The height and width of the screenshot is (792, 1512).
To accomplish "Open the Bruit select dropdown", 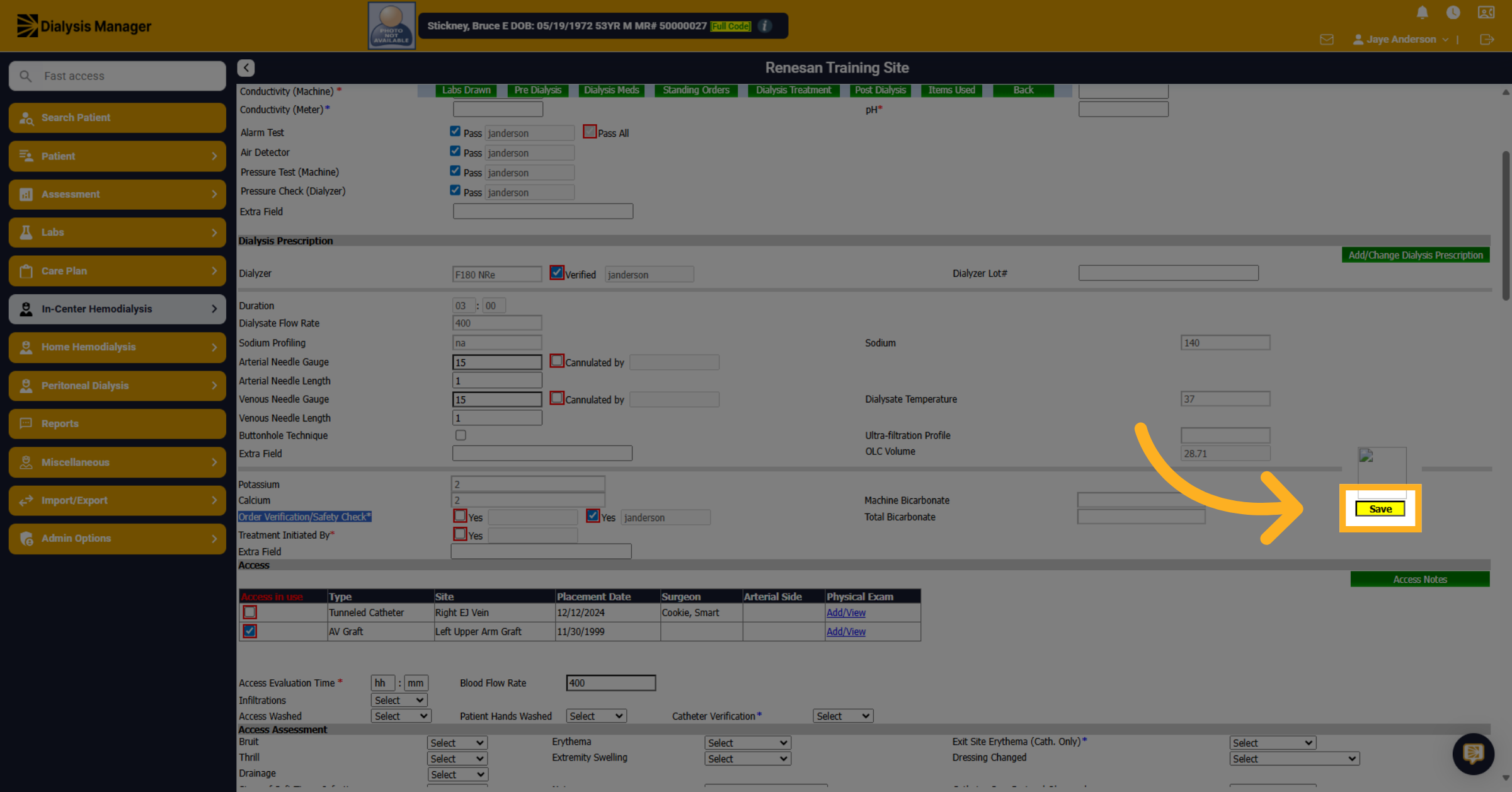I will [457, 743].
